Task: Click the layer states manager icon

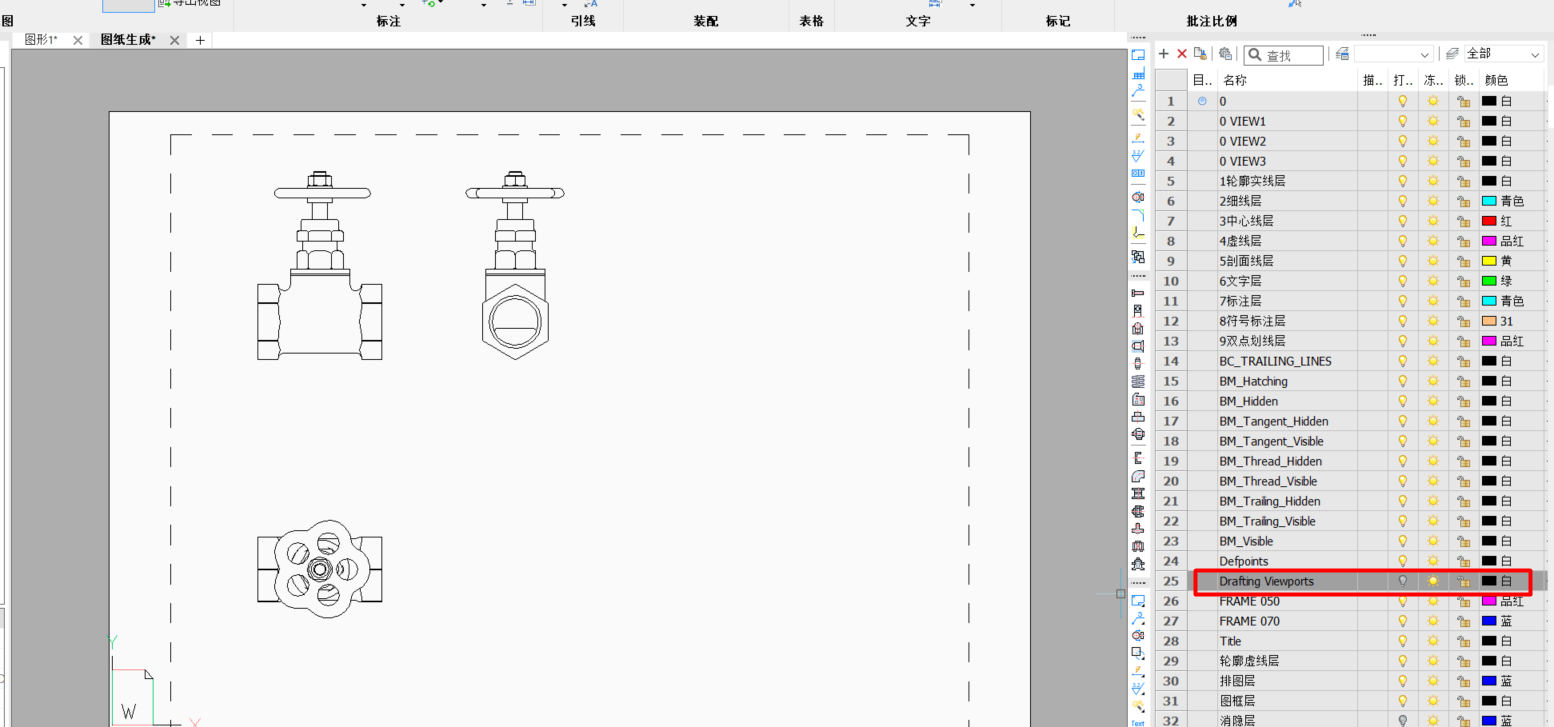Action: tap(1343, 54)
